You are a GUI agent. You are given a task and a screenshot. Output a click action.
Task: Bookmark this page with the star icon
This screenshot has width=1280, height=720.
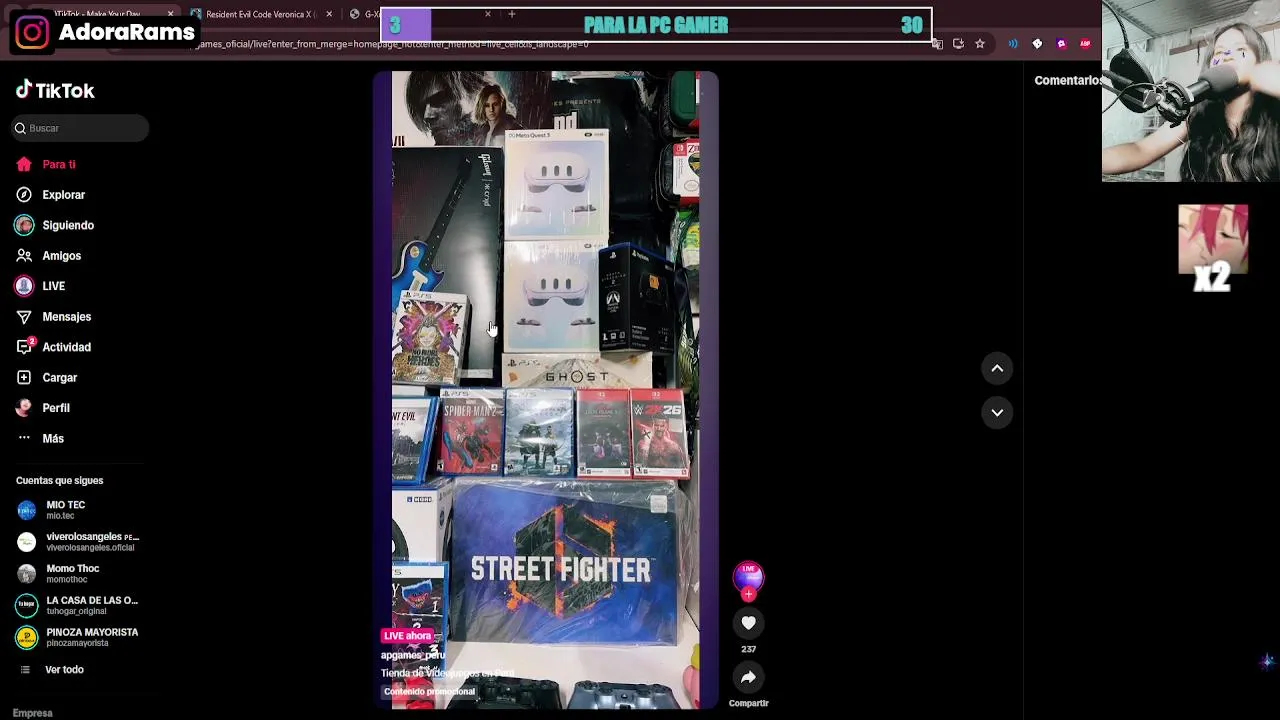pos(980,43)
